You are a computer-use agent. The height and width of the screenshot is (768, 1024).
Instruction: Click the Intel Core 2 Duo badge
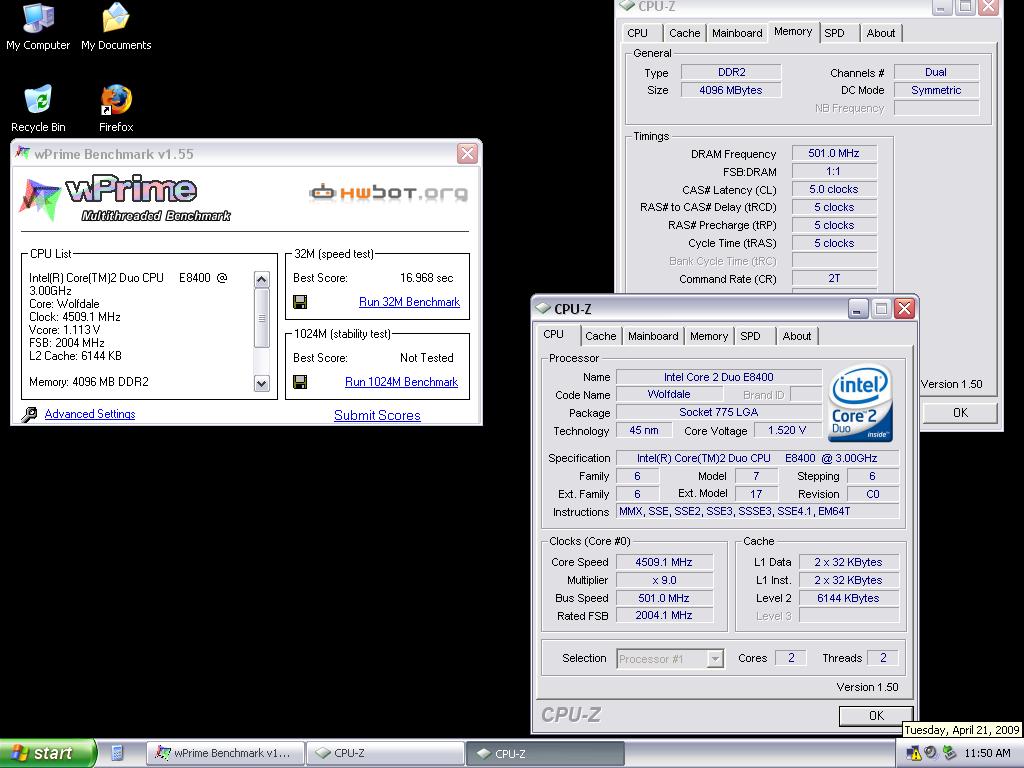tap(860, 404)
